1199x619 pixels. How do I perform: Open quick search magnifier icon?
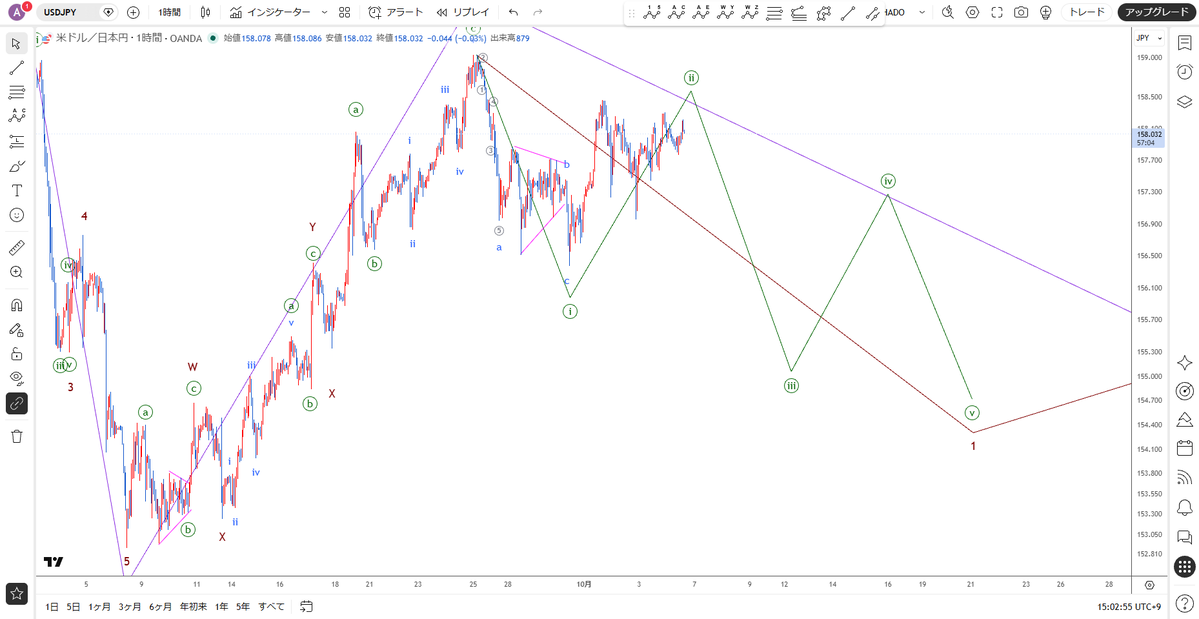pos(947,12)
